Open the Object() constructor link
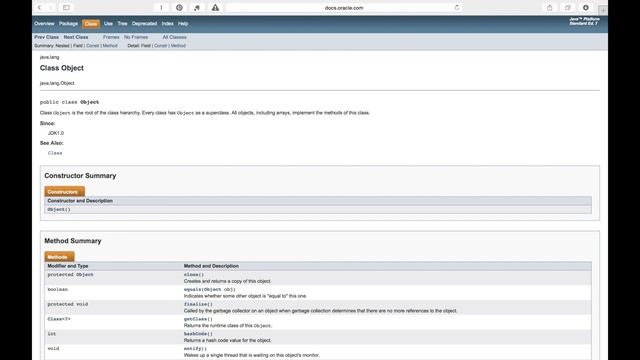The image size is (640, 360). coord(59,209)
